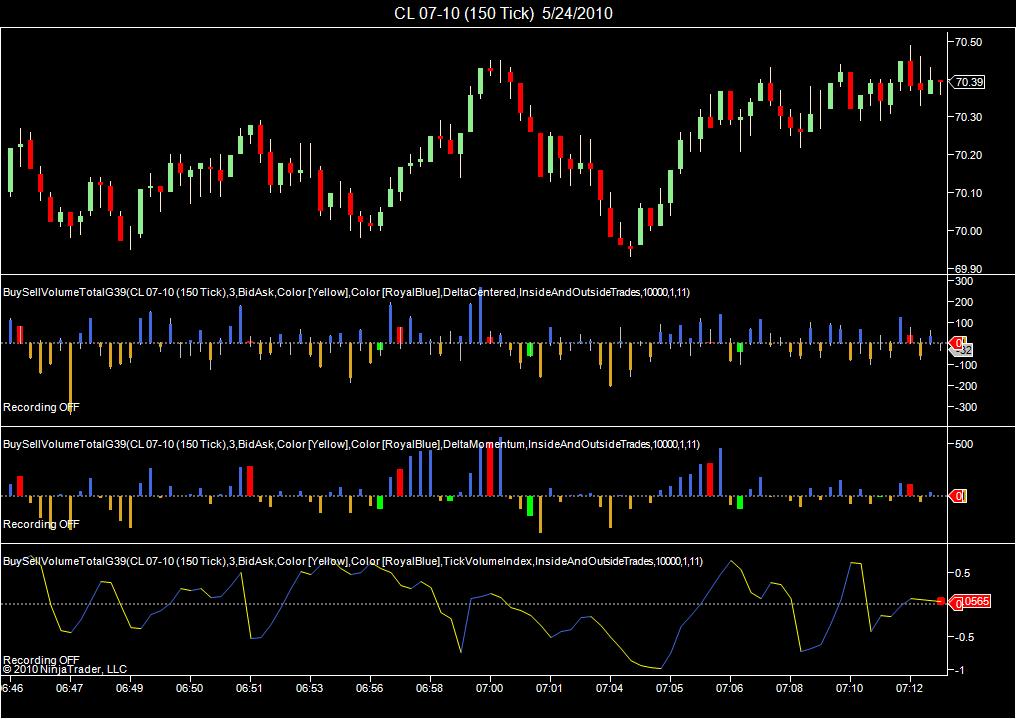
Task: Click the 70.30 price axis label
Action: coord(968,117)
